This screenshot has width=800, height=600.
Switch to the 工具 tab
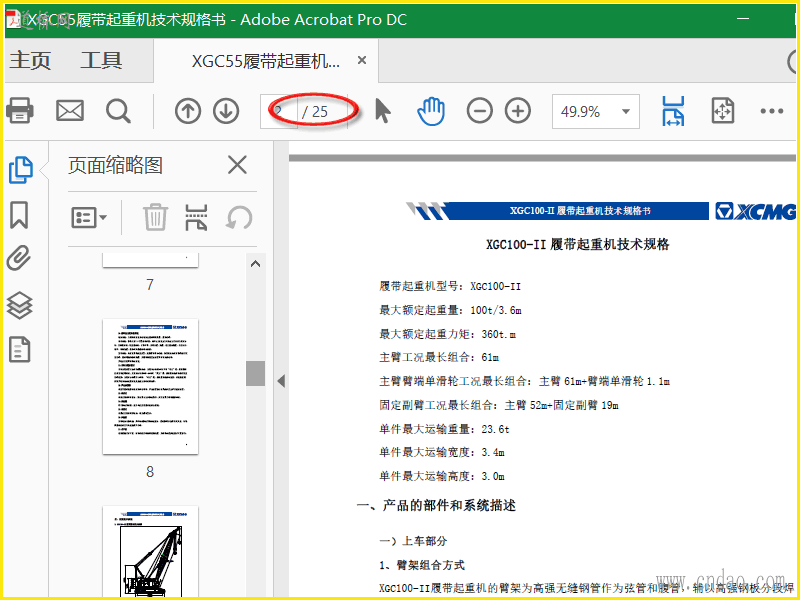click(101, 61)
